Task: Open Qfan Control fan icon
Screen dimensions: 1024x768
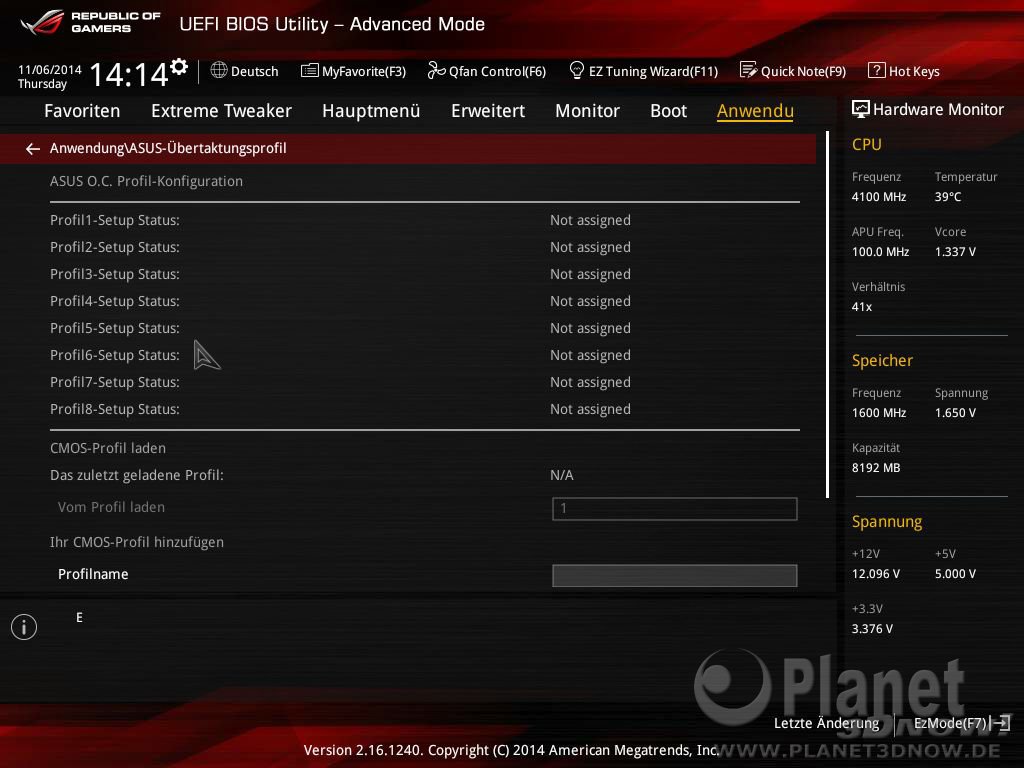Action: click(436, 70)
